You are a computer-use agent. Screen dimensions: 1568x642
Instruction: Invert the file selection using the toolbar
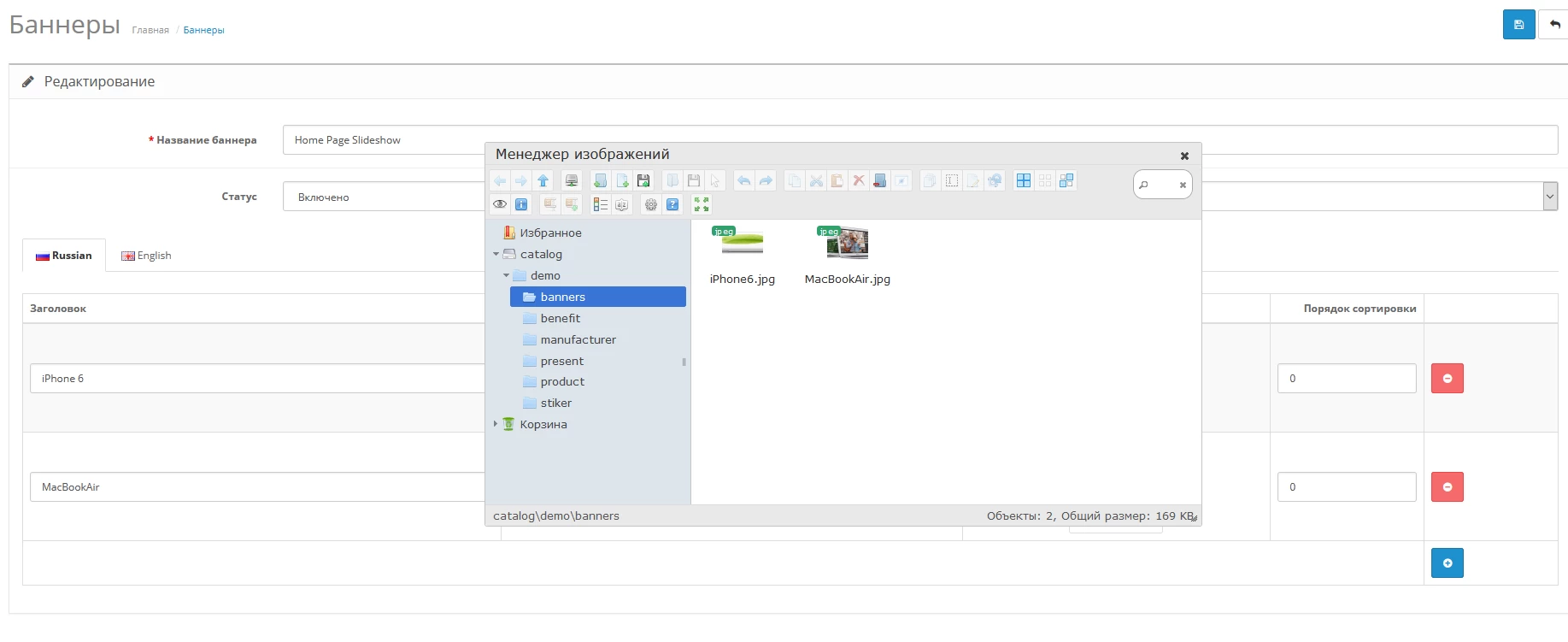[1066, 180]
